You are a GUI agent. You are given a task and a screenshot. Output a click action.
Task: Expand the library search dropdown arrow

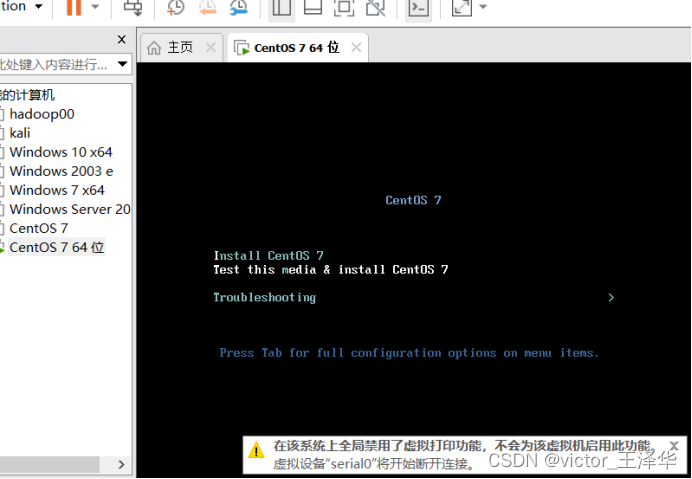[123, 64]
